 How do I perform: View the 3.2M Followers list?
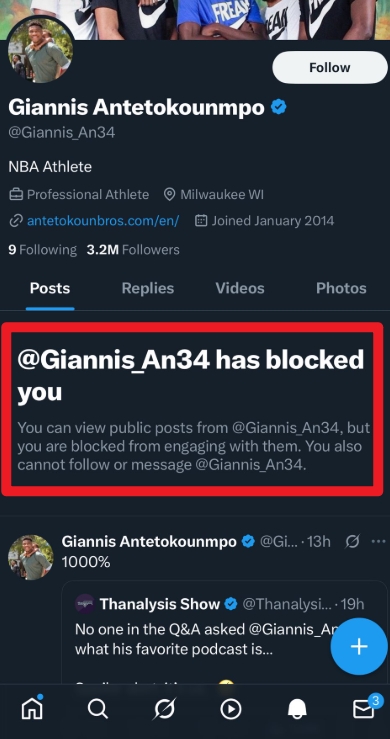coord(133,250)
